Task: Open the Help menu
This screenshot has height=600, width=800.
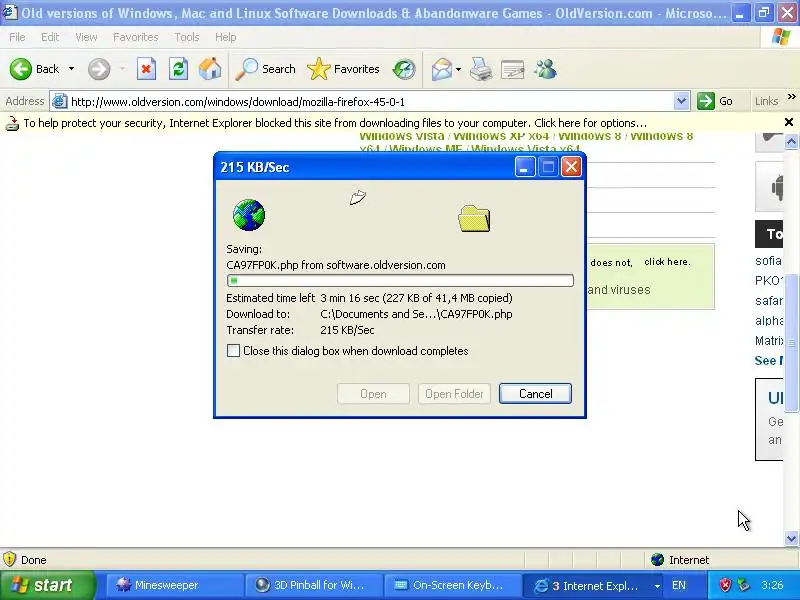Action: click(226, 37)
